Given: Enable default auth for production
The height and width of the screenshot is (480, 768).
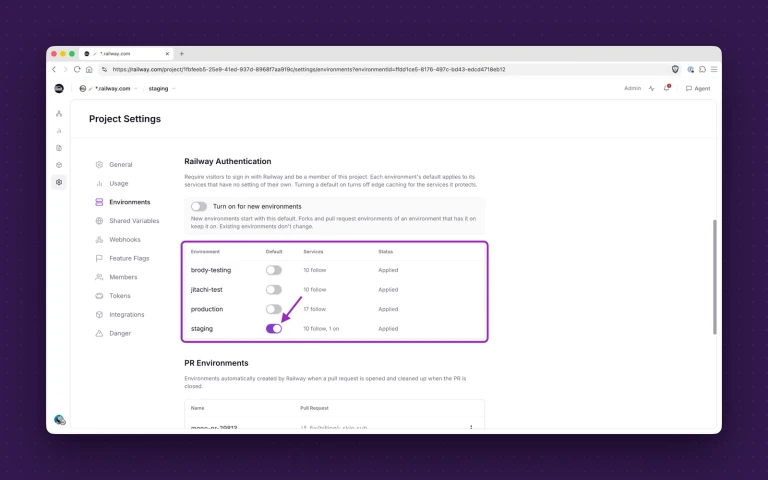Looking at the screenshot, I should pyautogui.click(x=274, y=309).
